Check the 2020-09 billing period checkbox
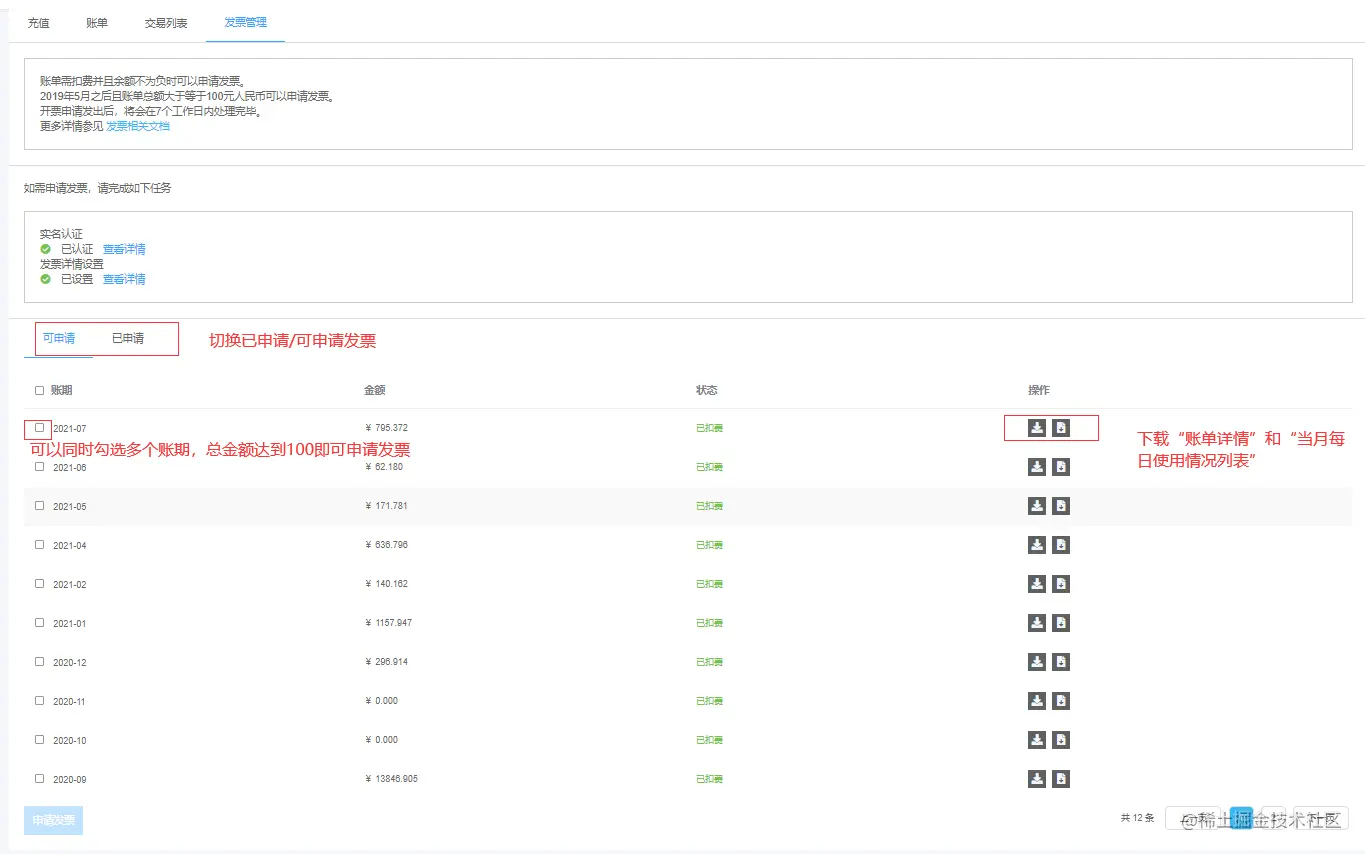 pyautogui.click(x=40, y=778)
